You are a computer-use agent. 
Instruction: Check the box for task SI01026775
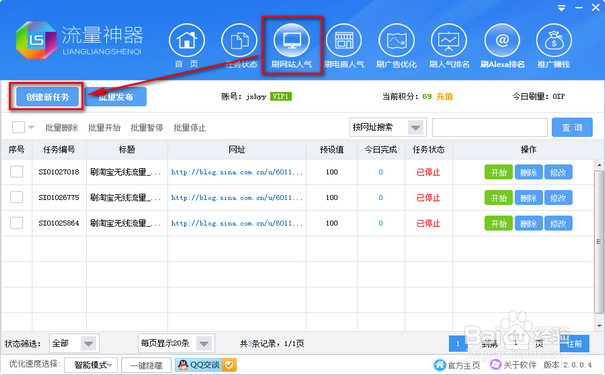tap(16, 197)
